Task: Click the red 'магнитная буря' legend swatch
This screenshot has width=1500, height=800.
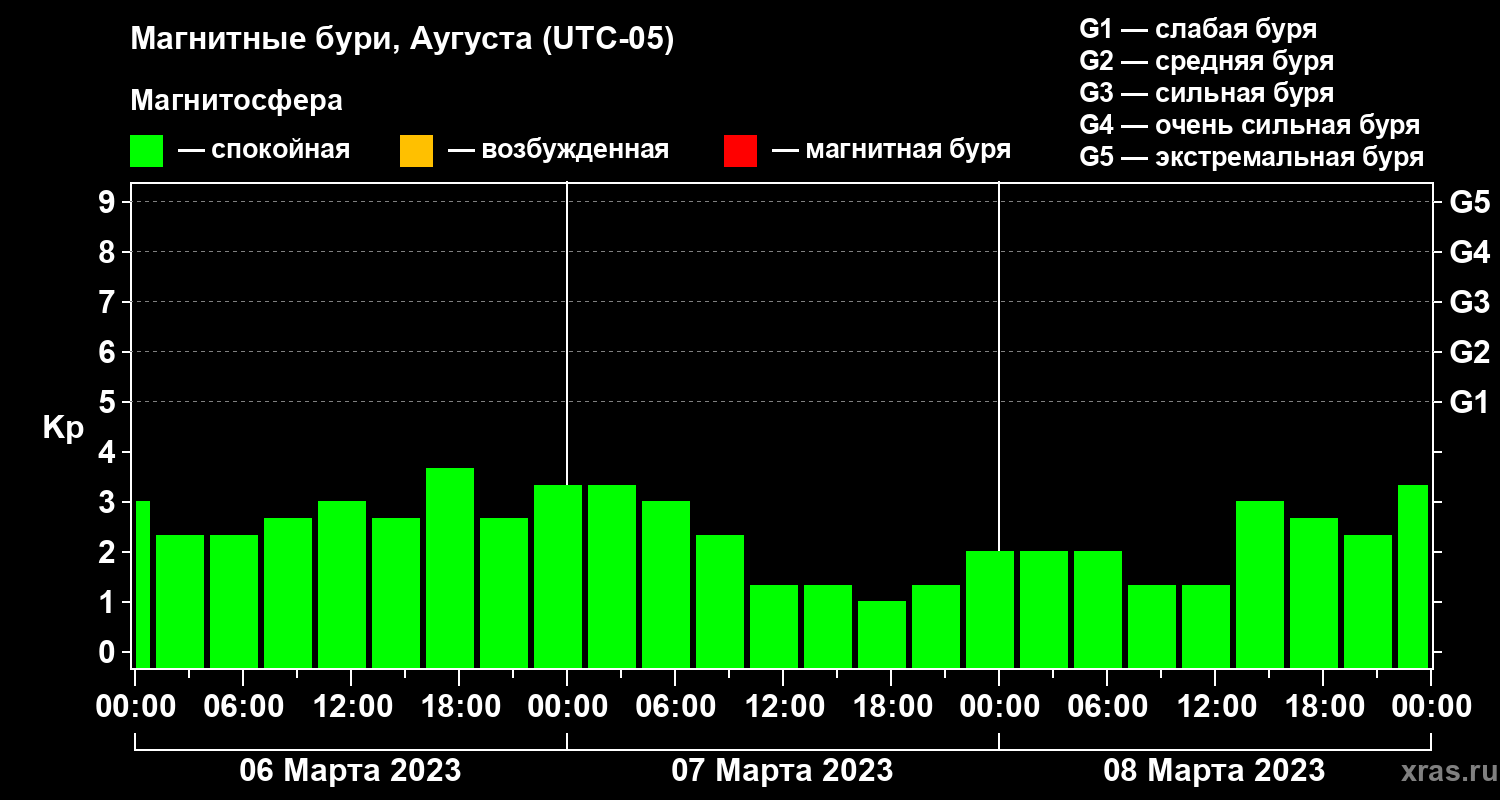Action: point(740,151)
